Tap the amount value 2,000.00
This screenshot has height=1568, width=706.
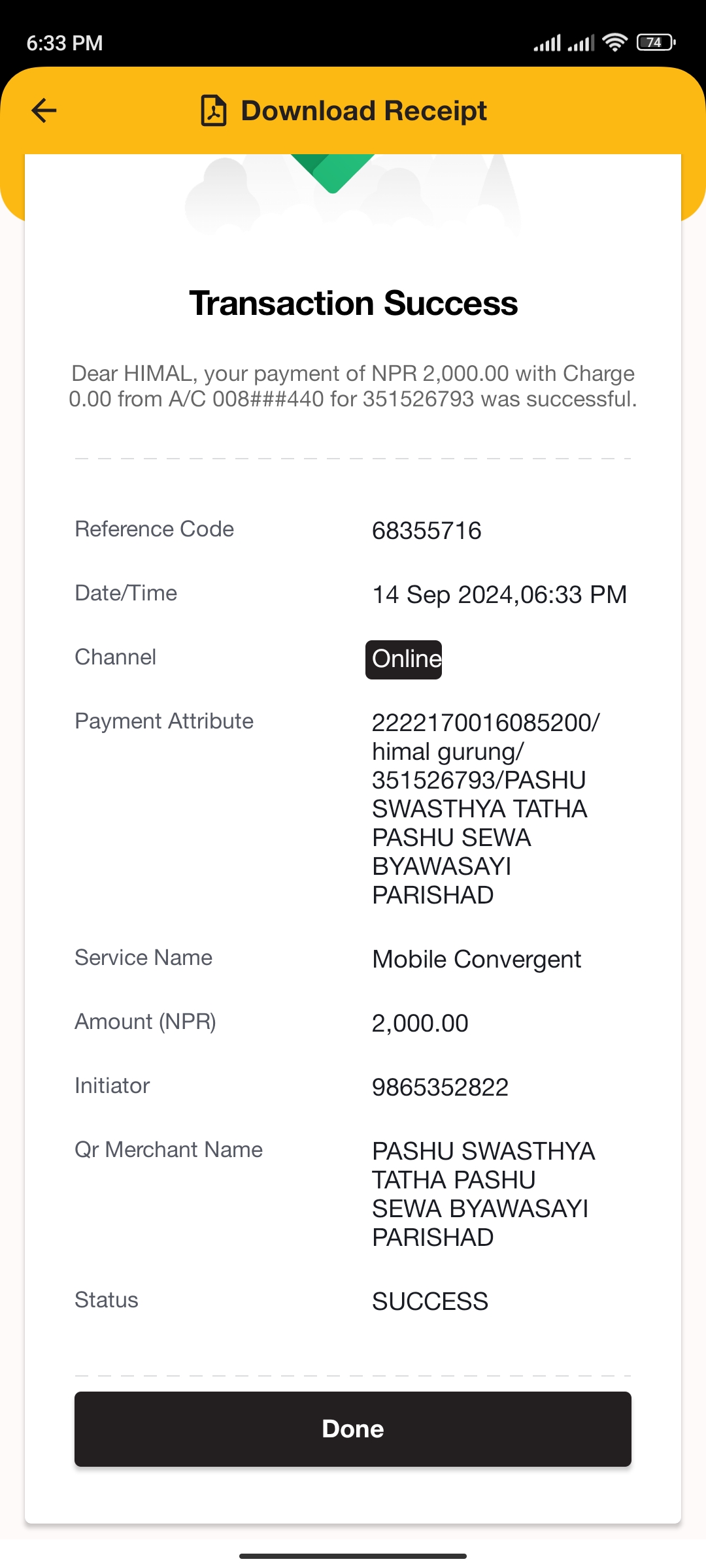pos(420,1023)
